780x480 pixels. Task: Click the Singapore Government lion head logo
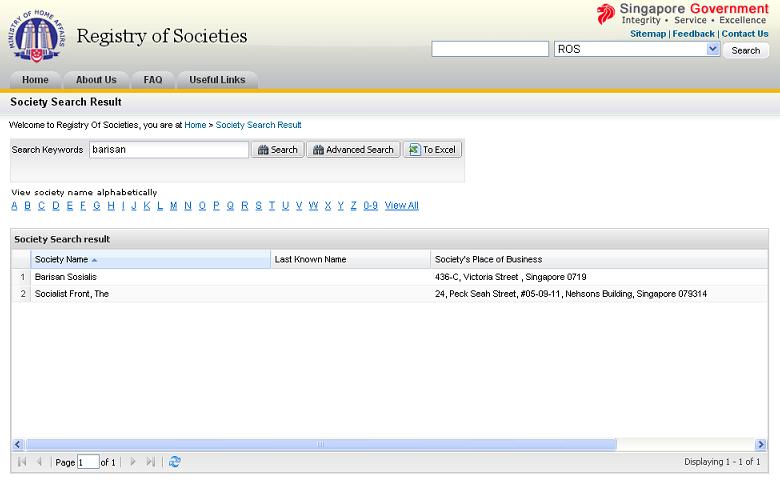click(605, 14)
